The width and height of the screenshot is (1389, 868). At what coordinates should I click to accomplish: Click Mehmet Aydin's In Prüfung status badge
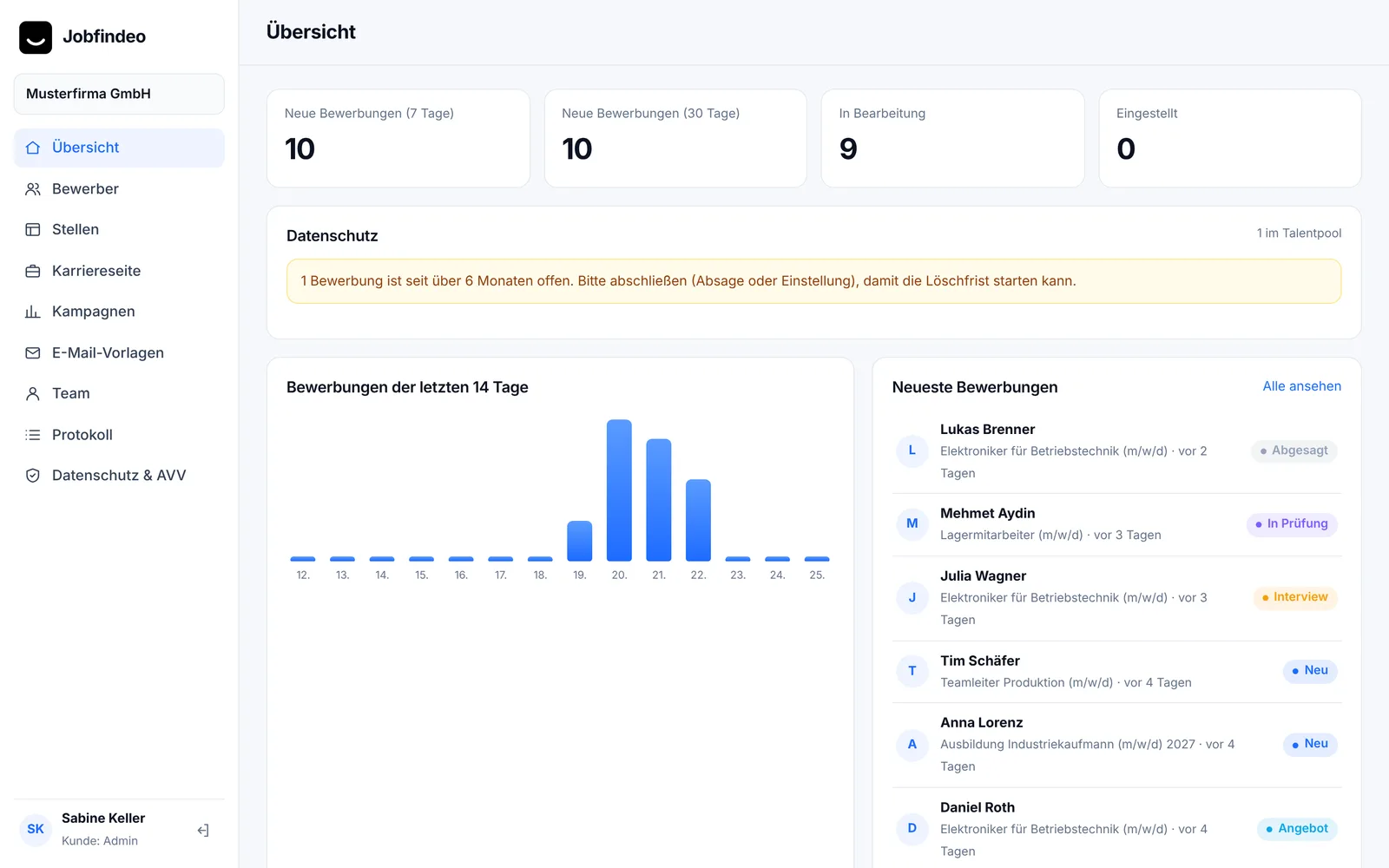coord(1292,524)
